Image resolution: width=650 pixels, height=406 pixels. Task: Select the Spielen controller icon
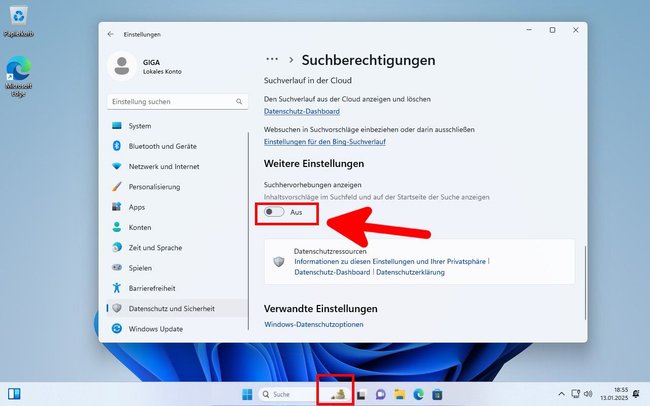point(117,267)
